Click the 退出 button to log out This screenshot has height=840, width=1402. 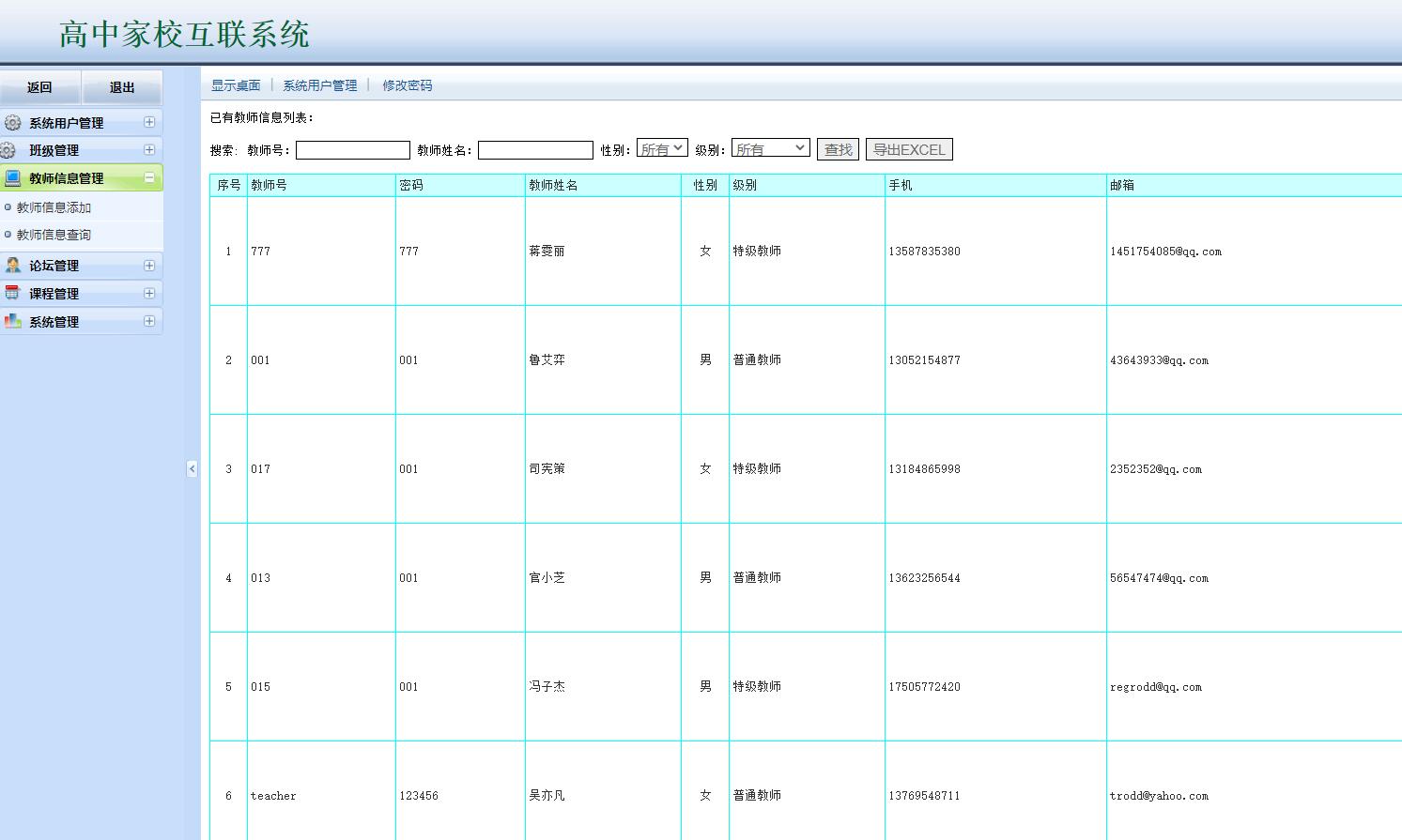click(122, 87)
